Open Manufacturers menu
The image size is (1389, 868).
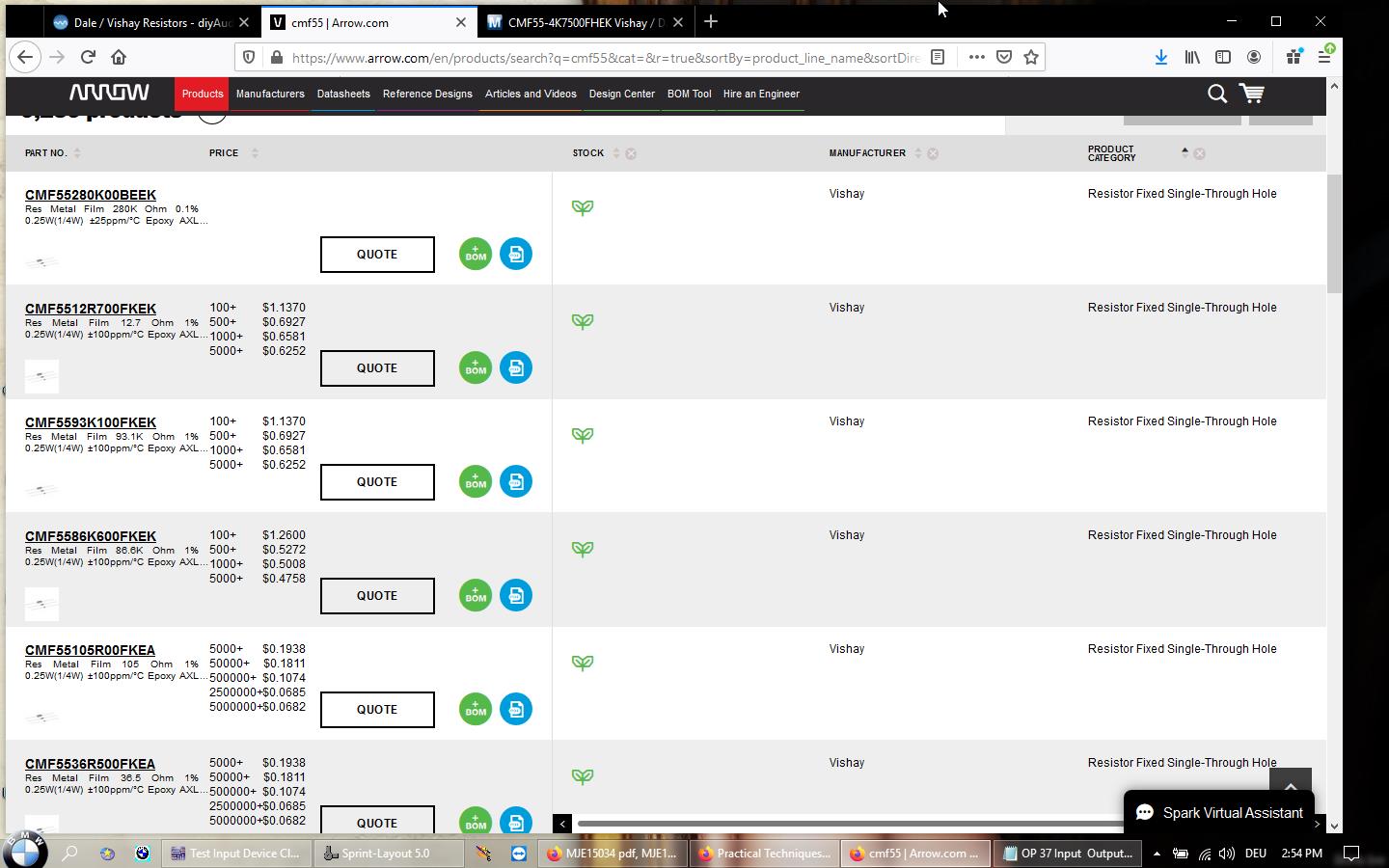270,94
